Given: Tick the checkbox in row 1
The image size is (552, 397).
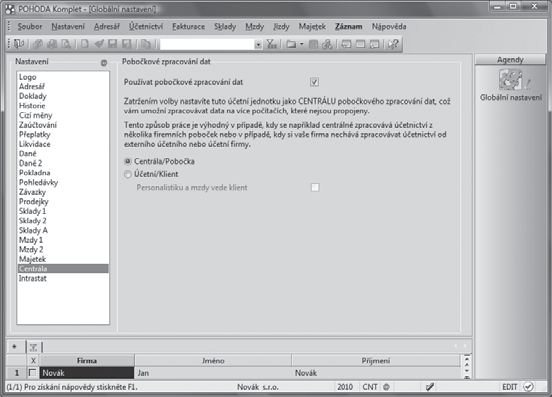Looking at the screenshot, I should [32, 372].
